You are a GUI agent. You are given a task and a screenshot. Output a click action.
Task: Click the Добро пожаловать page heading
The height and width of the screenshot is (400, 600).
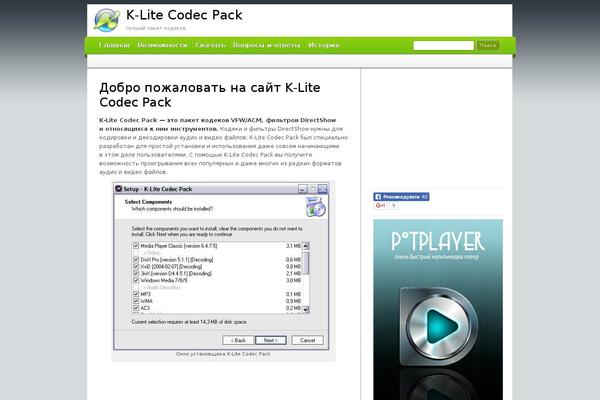[x=210, y=95]
